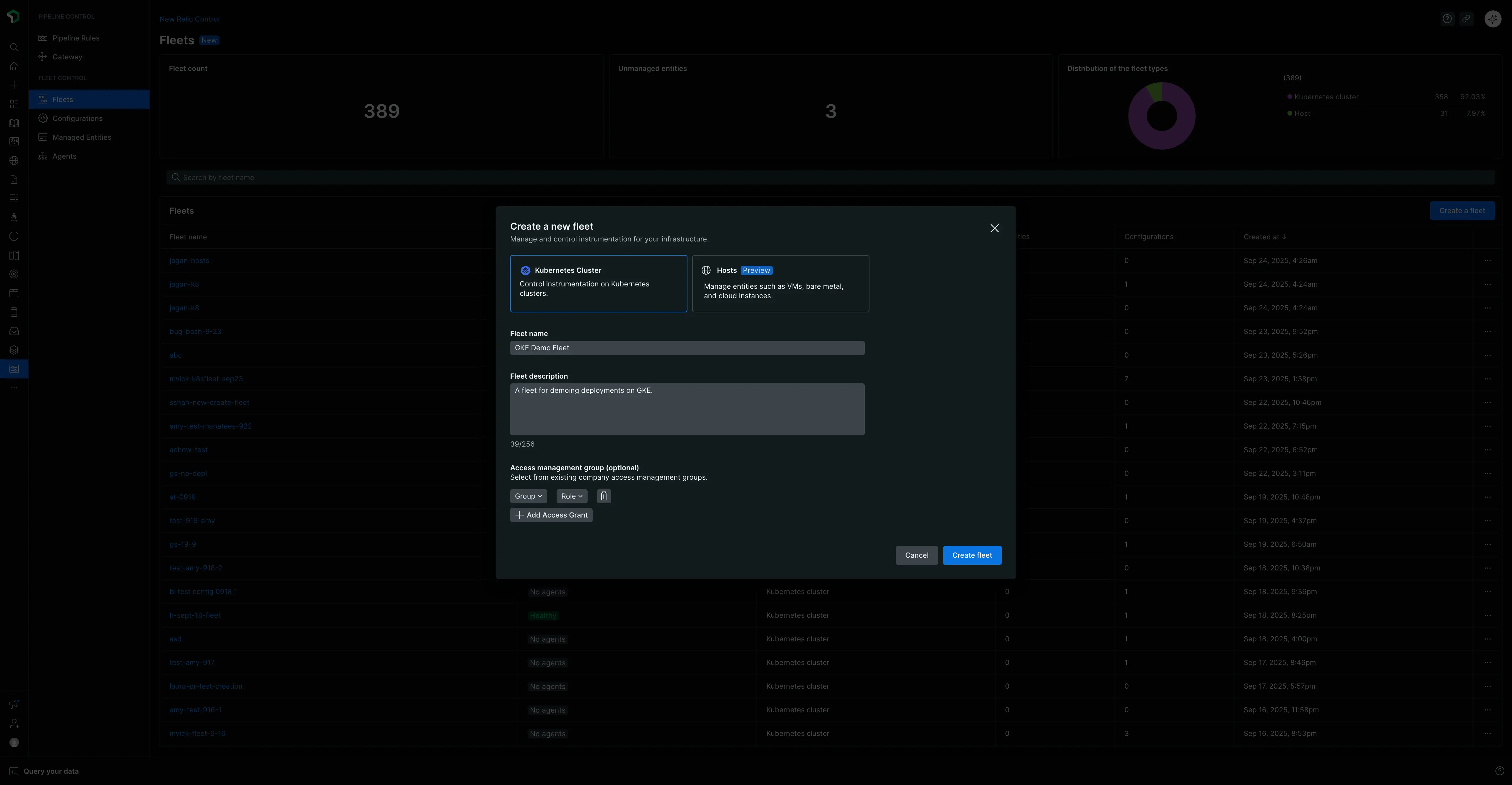This screenshot has width=1512, height=785.
Task: Focus the Fleet name input field
Action: point(687,348)
